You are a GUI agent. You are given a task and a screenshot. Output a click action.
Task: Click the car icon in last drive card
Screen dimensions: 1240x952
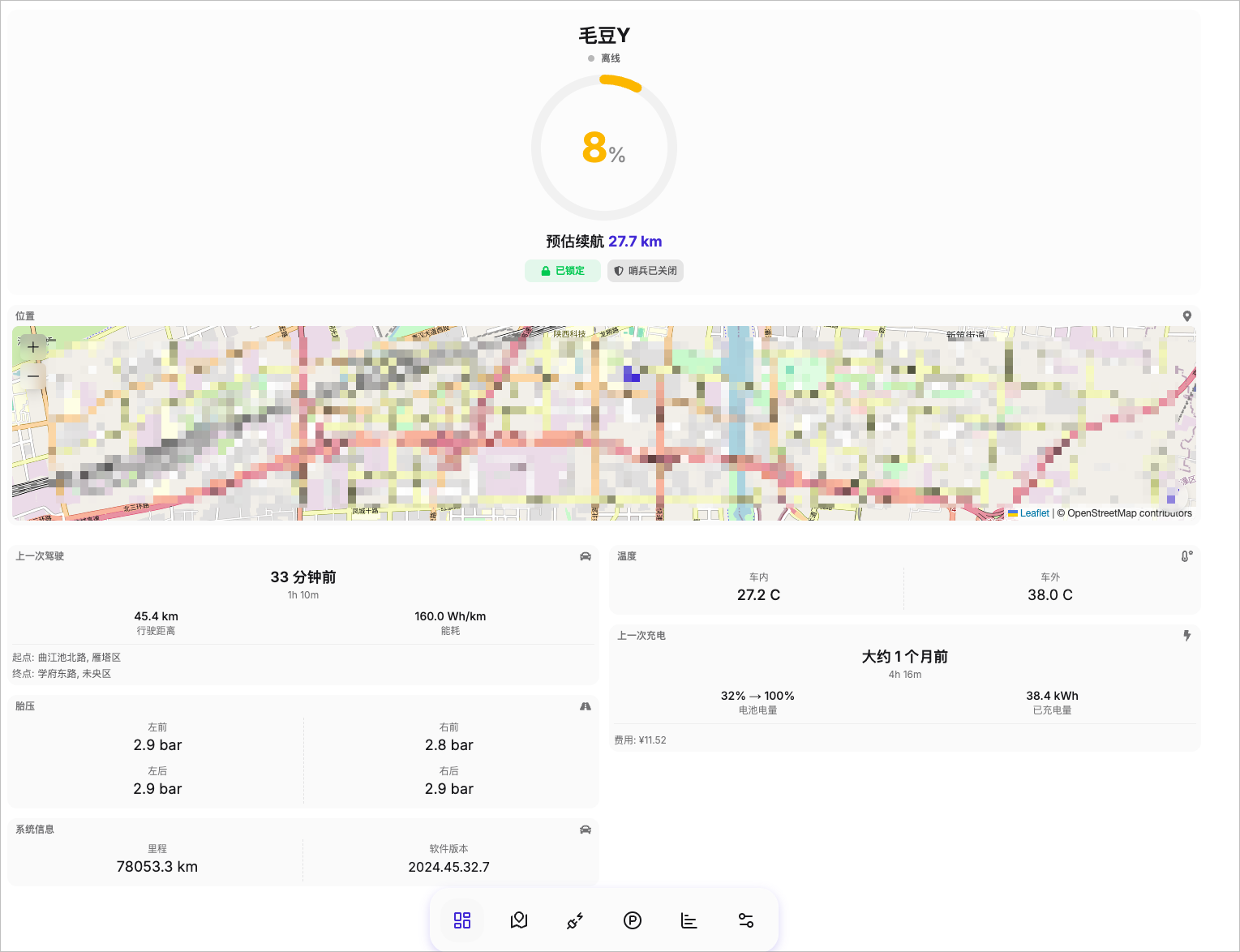(586, 556)
